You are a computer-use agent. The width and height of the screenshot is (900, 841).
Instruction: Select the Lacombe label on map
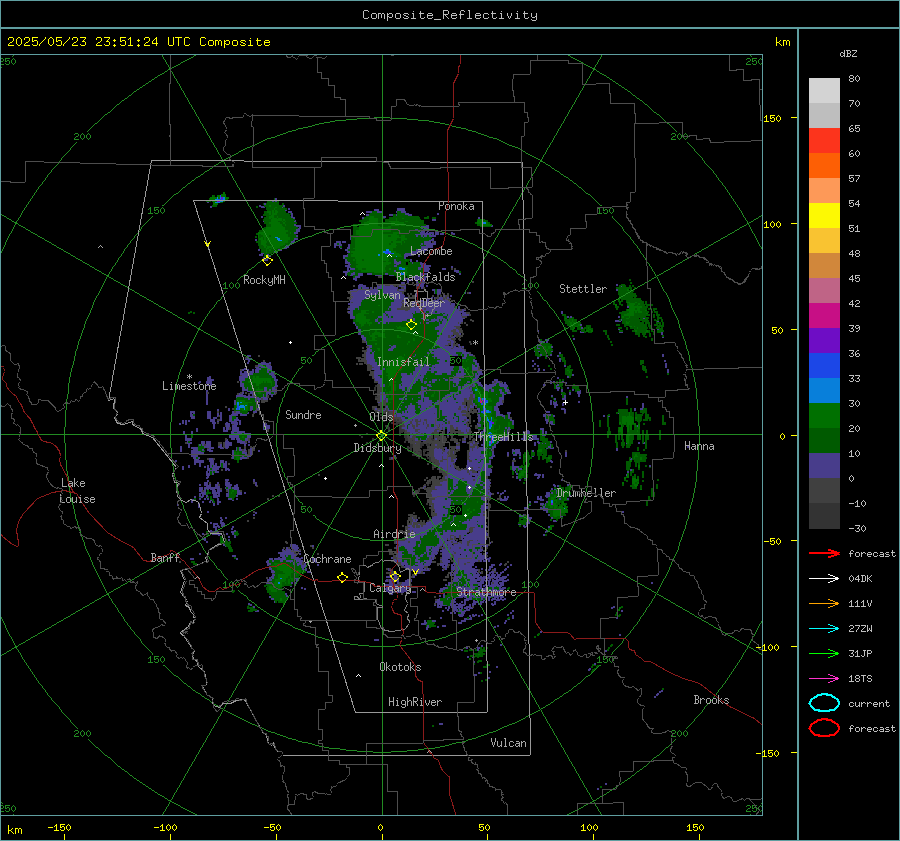pyautogui.click(x=431, y=251)
